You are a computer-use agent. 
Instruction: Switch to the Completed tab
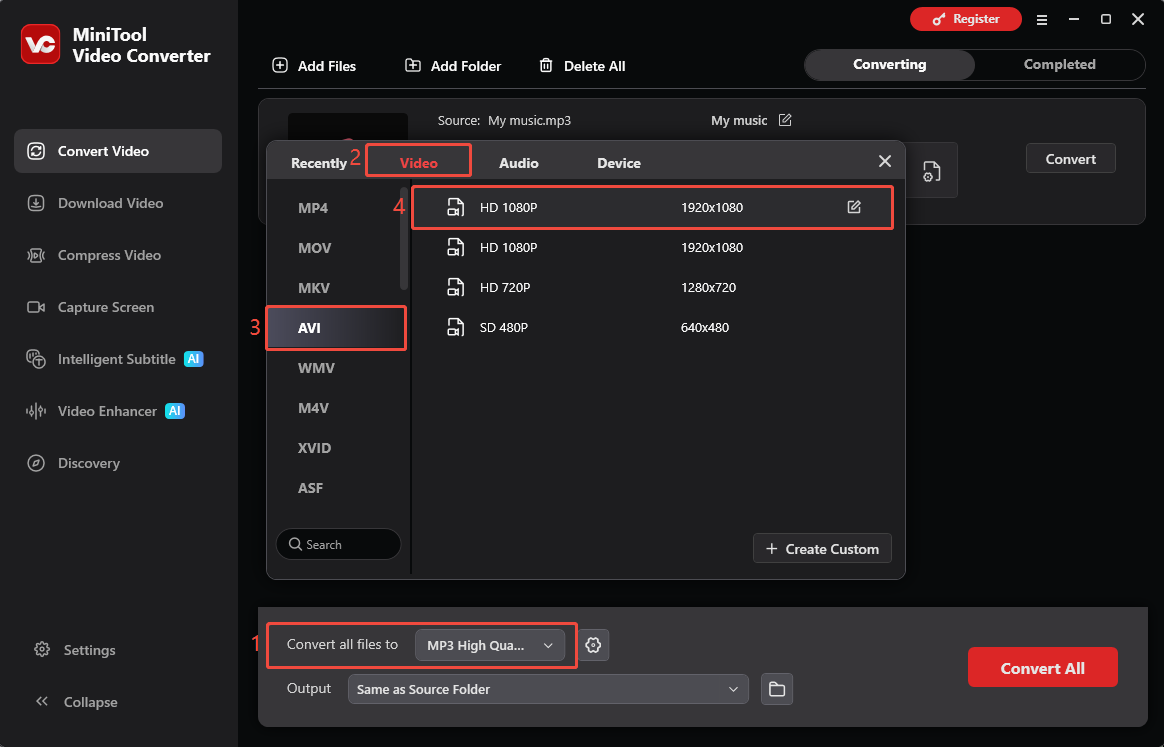[x=1059, y=65]
